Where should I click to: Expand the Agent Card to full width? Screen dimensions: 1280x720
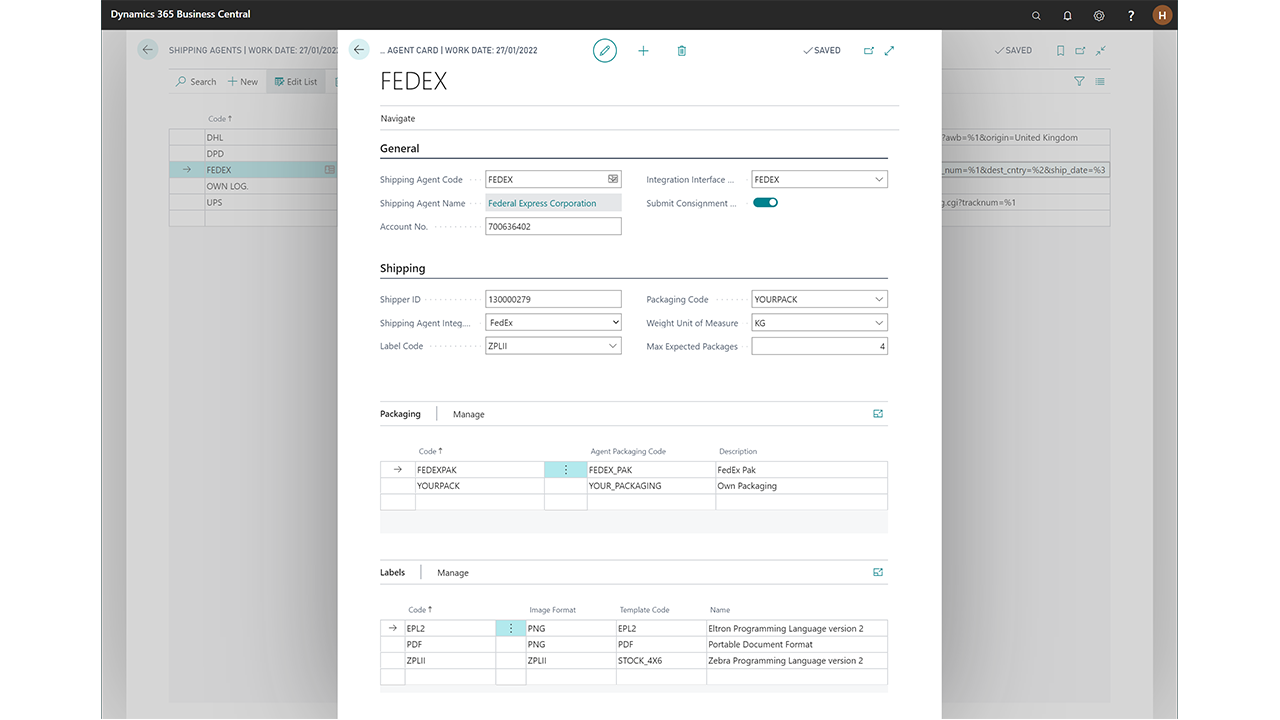pyautogui.click(x=890, y=50)
